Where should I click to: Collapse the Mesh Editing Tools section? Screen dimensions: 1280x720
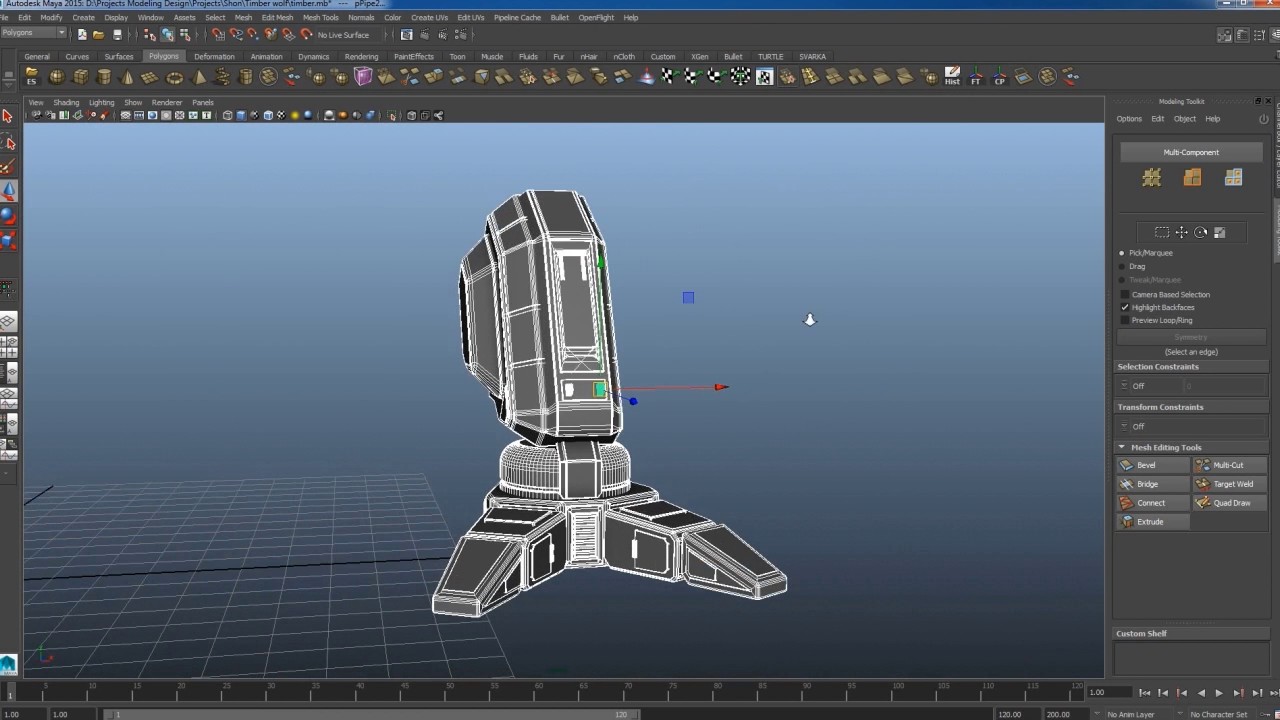[1121, 447]
